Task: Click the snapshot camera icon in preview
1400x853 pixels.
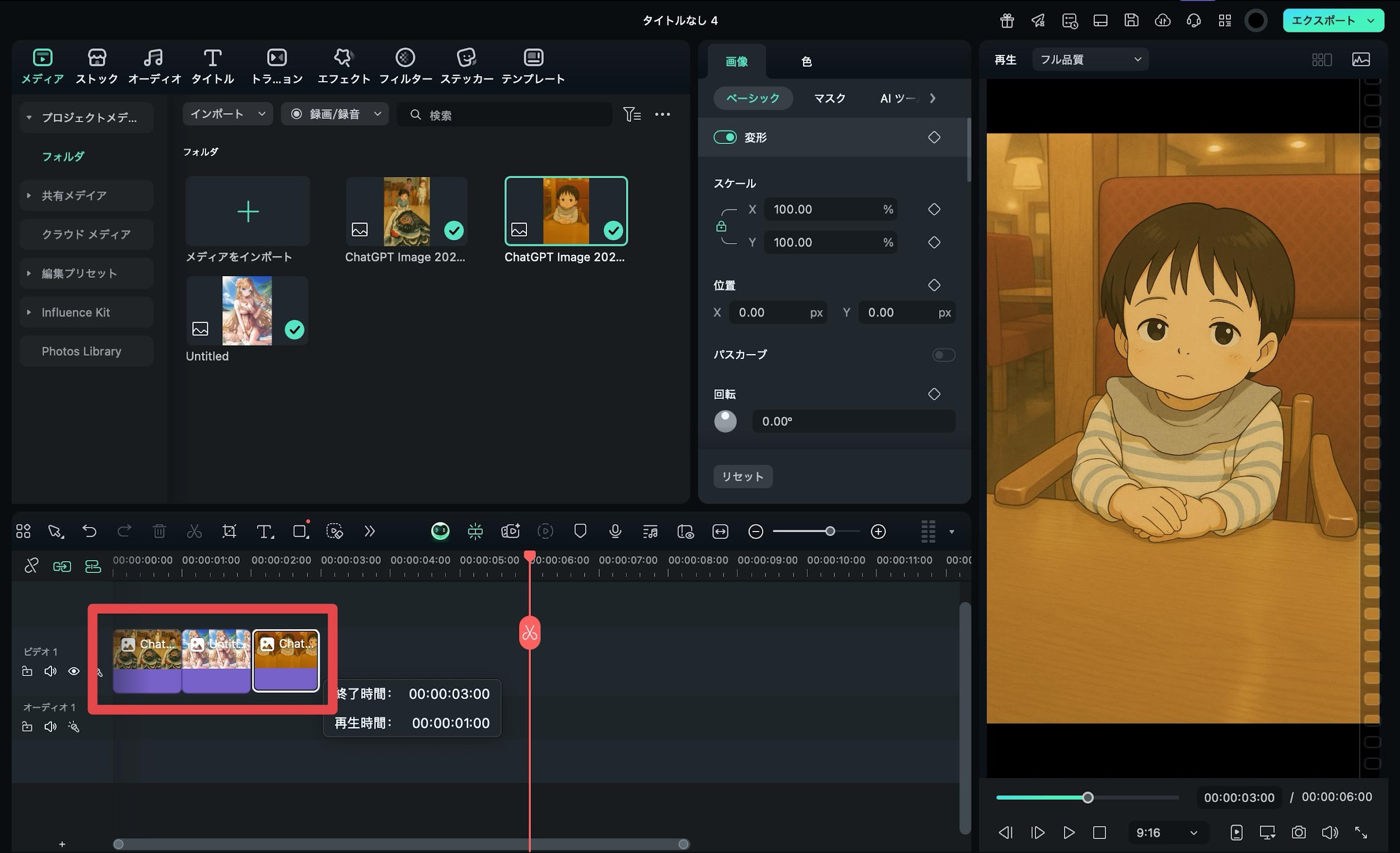Action: pyautogui.click(x=1298, y=832)
